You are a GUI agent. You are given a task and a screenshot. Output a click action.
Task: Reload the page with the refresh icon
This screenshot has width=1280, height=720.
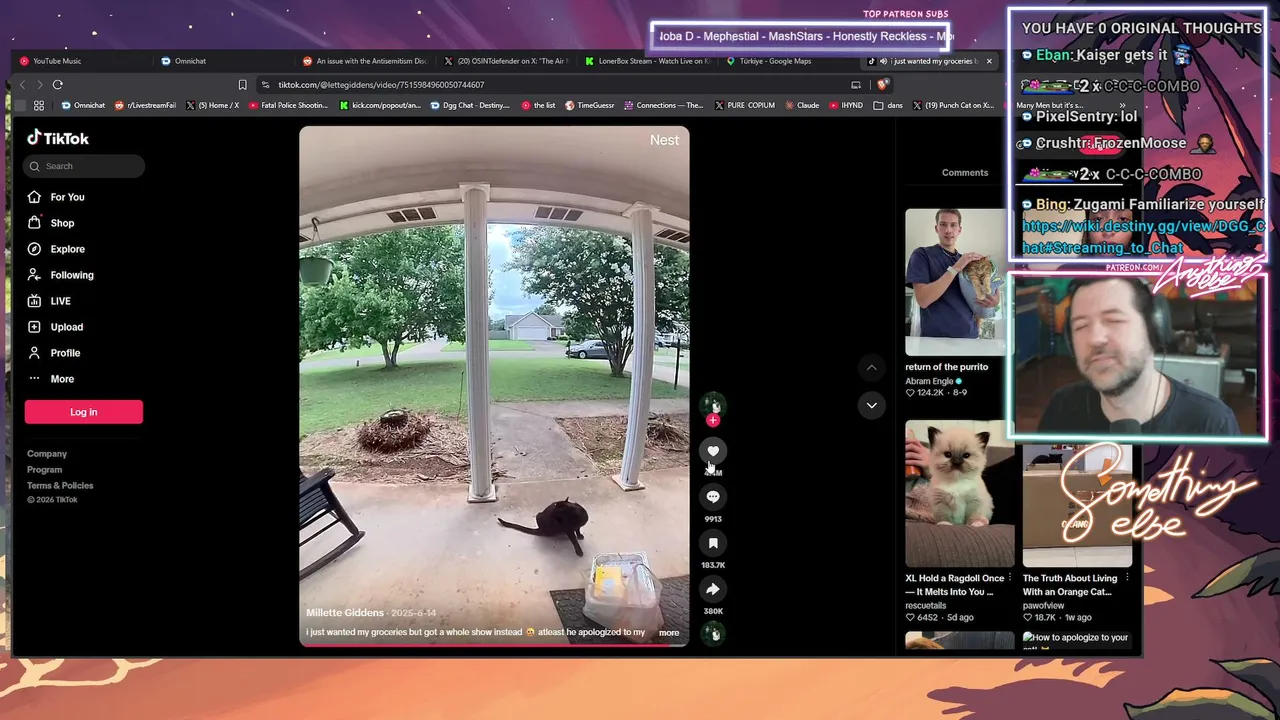pos(58,85)
